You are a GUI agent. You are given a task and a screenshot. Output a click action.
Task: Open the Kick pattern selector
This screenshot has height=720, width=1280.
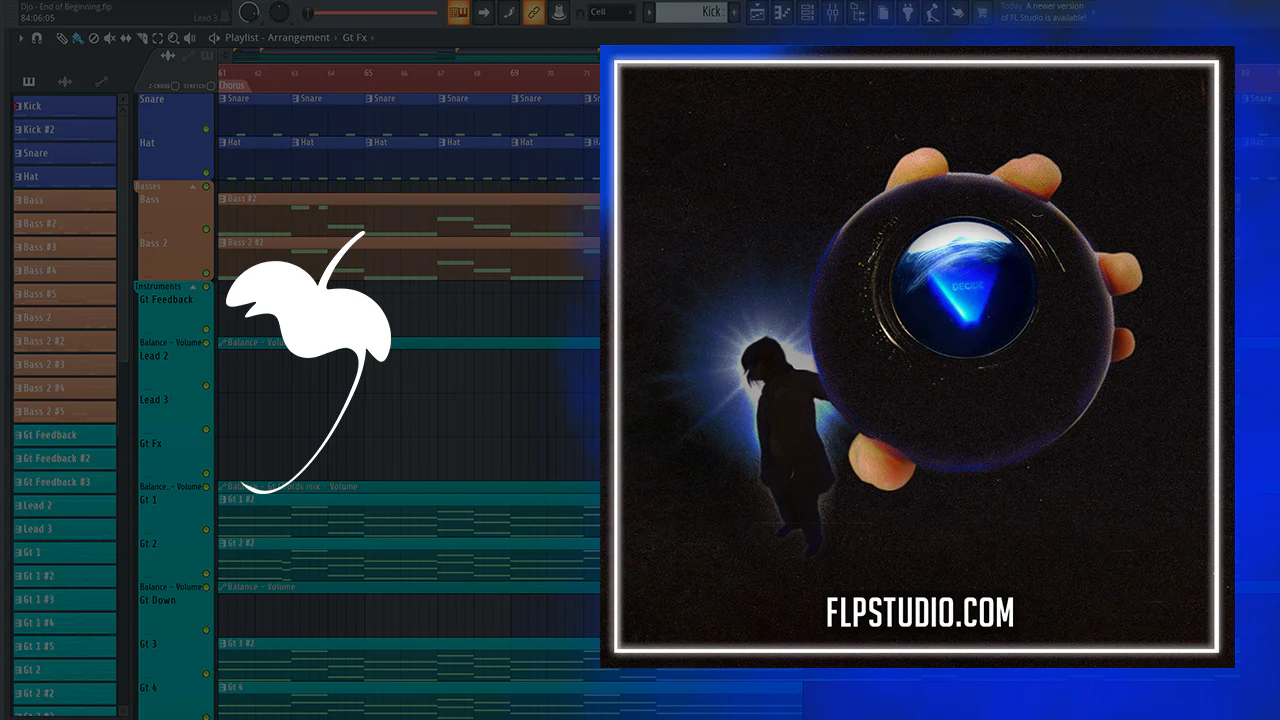[x=692, y=12]
